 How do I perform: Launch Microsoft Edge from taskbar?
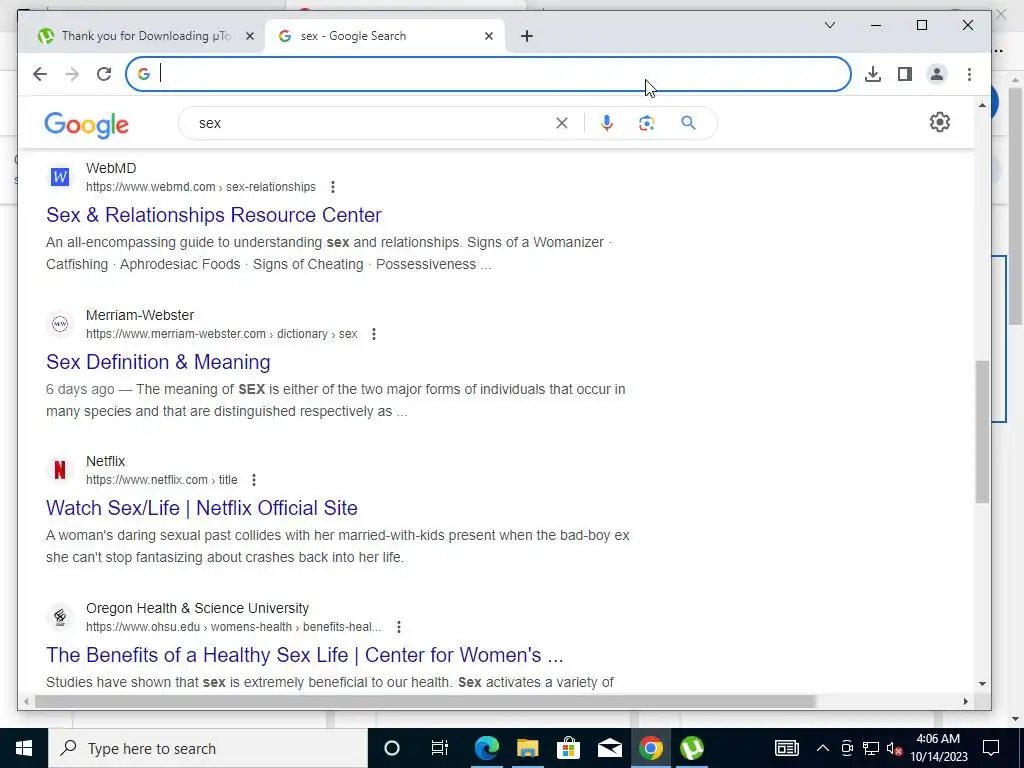point(487,748)
